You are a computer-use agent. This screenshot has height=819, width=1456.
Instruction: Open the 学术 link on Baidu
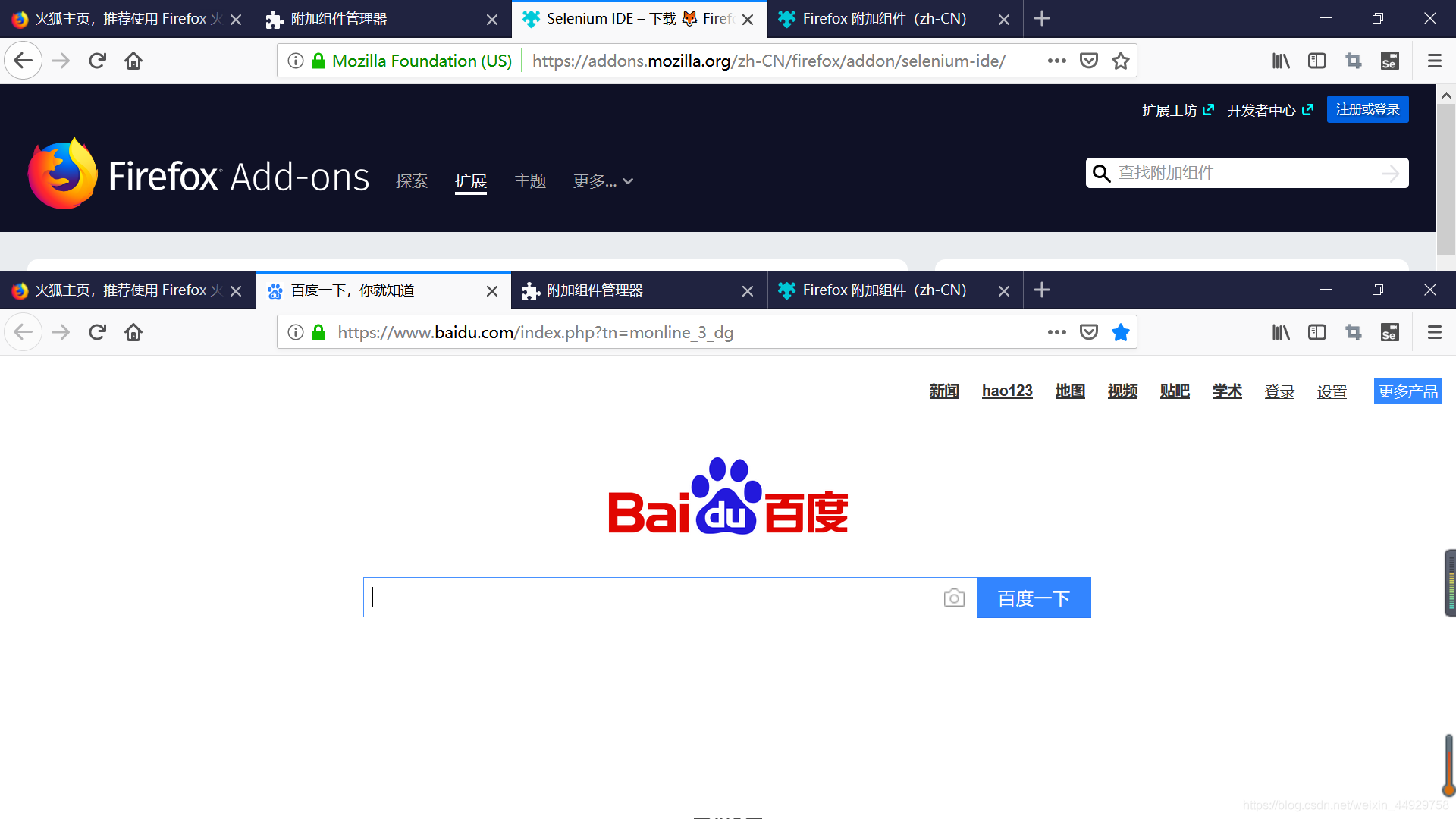(1227, 391)
